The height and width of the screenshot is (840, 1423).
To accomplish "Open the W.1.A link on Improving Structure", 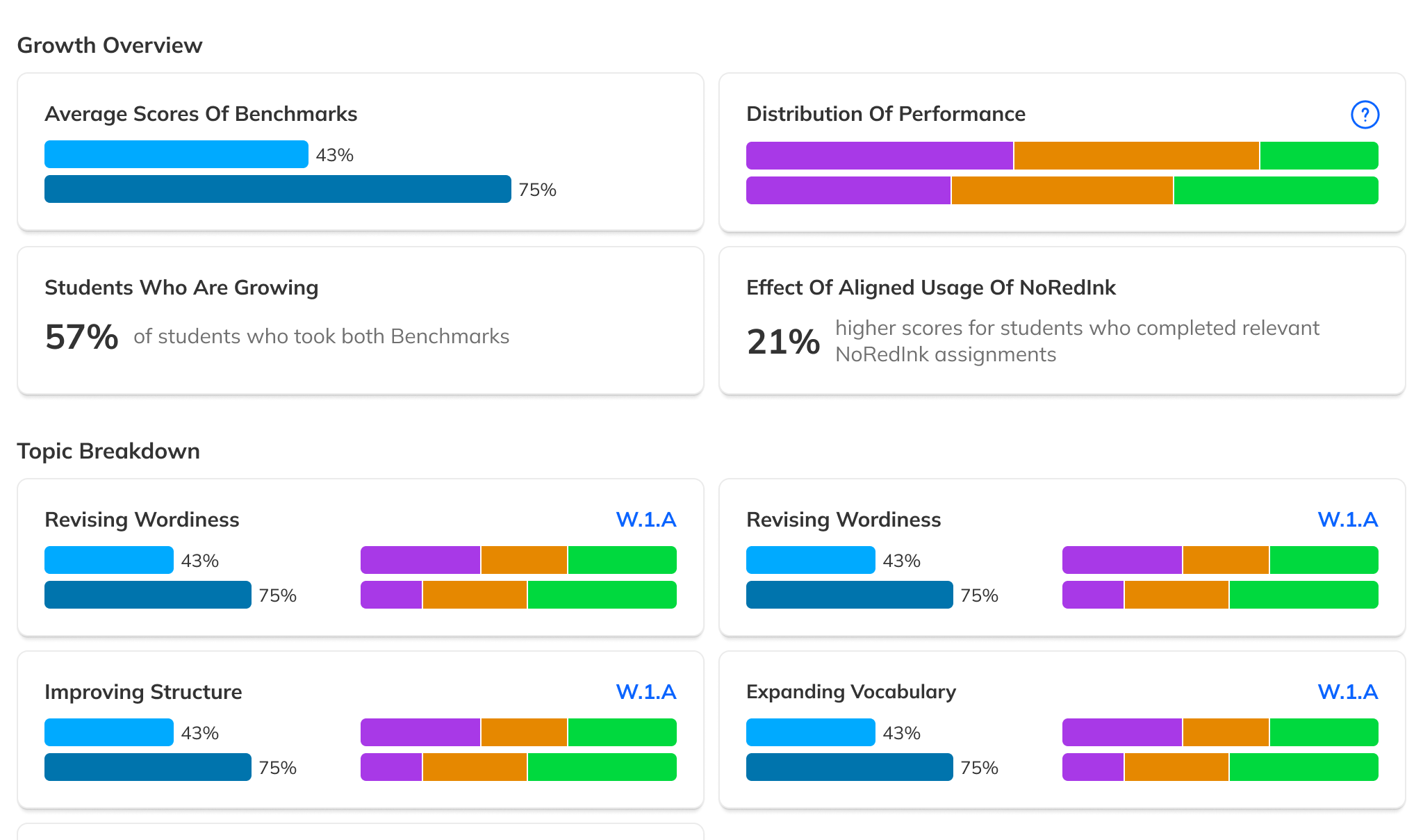I will tap(645, 692).
